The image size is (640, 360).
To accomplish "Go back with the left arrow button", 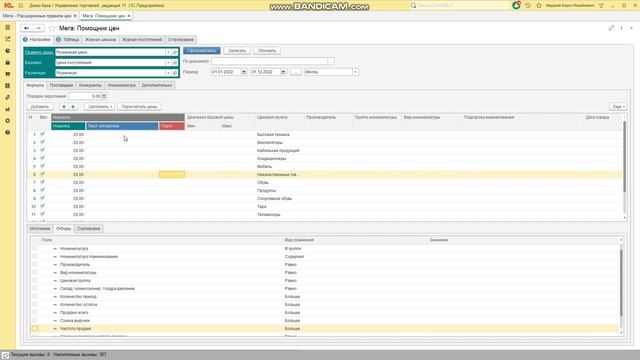I will coord(27,28).
